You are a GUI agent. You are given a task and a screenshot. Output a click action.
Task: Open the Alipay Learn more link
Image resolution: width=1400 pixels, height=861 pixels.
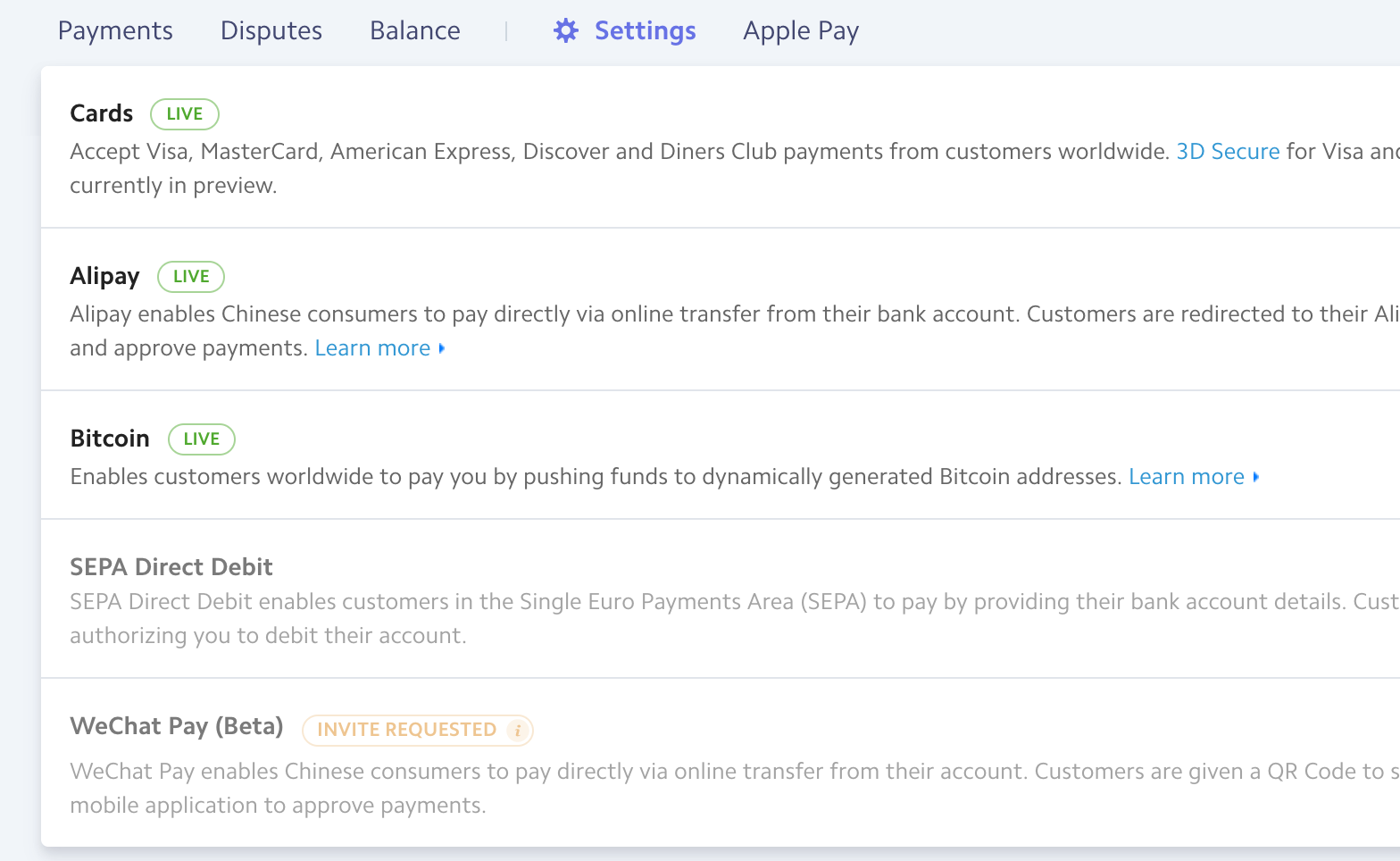point(372,348)
